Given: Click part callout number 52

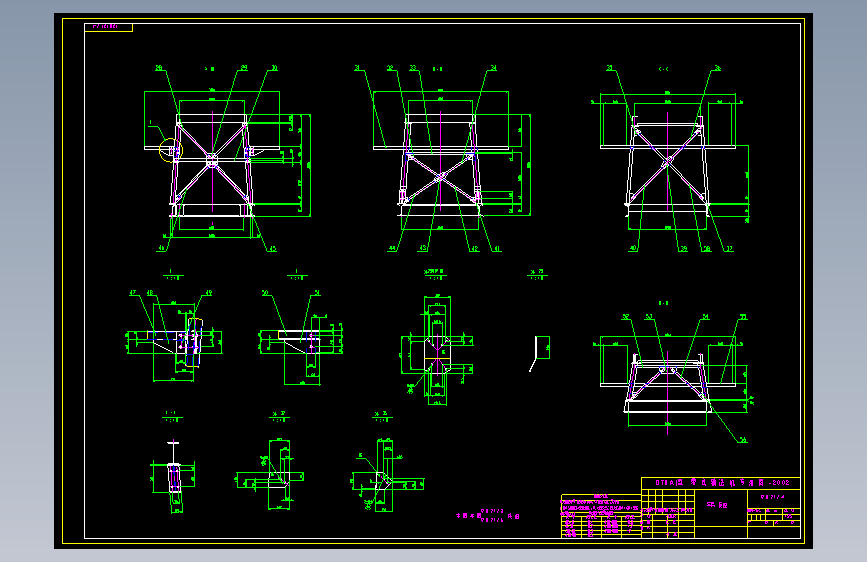Looking at the screenshot, I should (x=625, y=317).
